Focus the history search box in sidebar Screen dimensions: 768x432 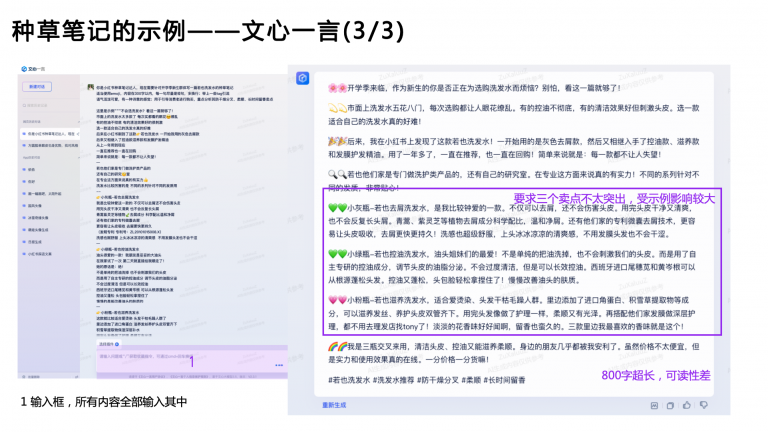[49, 105]
